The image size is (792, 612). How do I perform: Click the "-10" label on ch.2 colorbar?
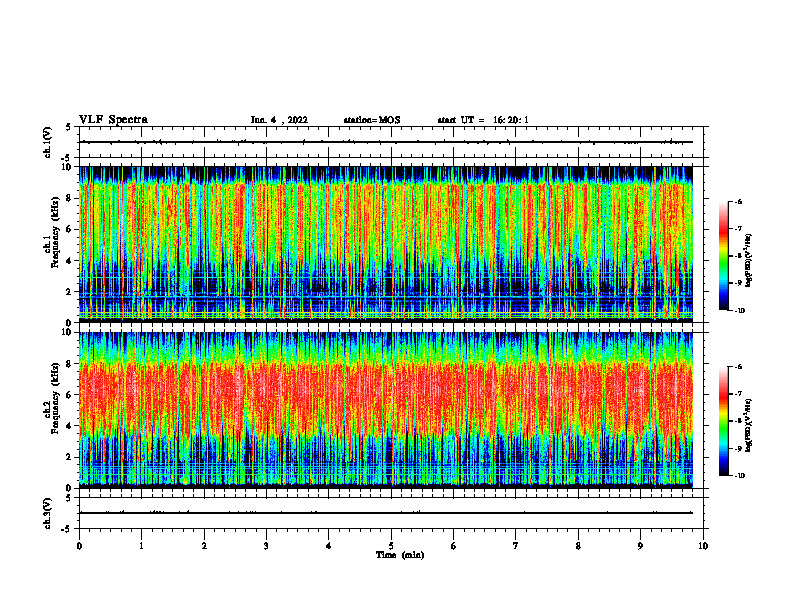[739, 476]
